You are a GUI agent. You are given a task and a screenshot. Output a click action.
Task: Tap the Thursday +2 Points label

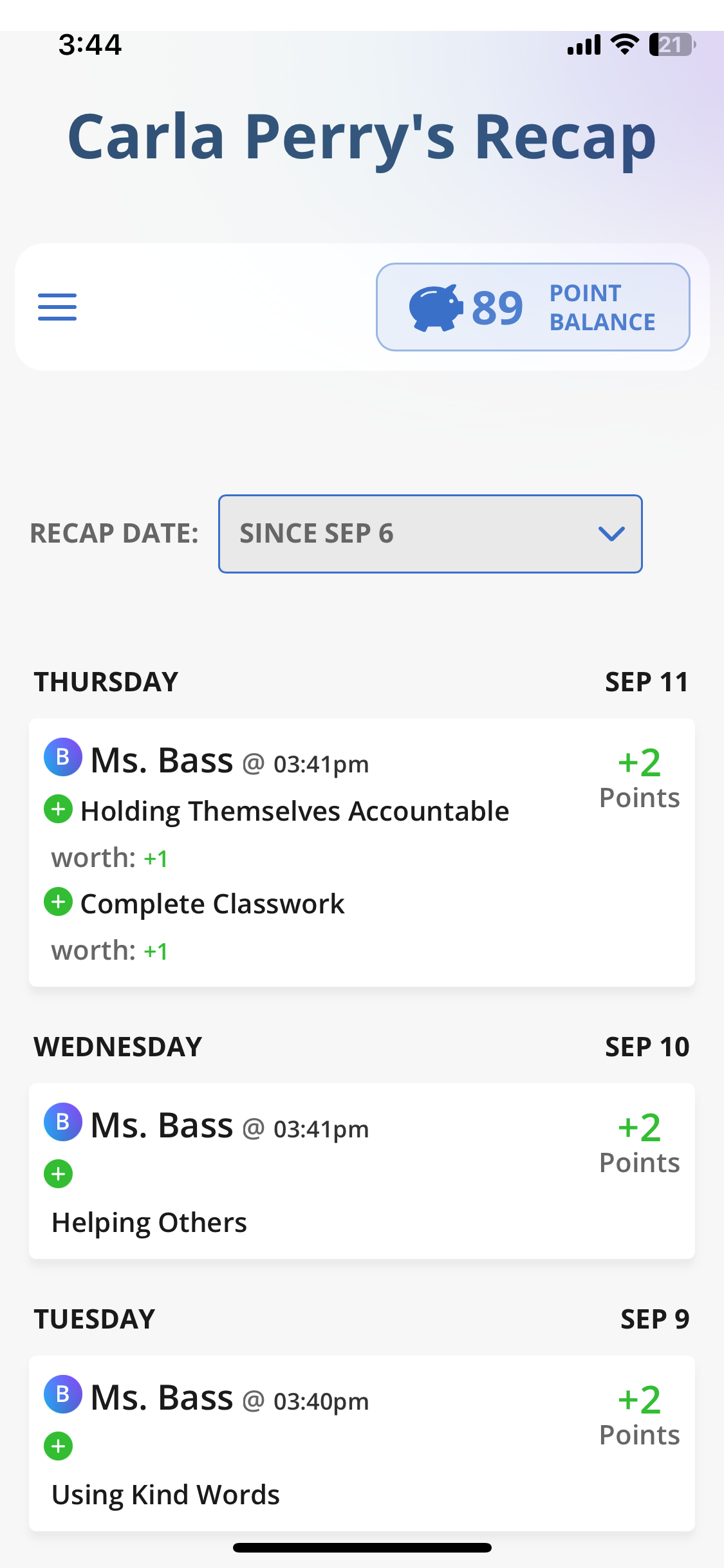coord(639,778)
